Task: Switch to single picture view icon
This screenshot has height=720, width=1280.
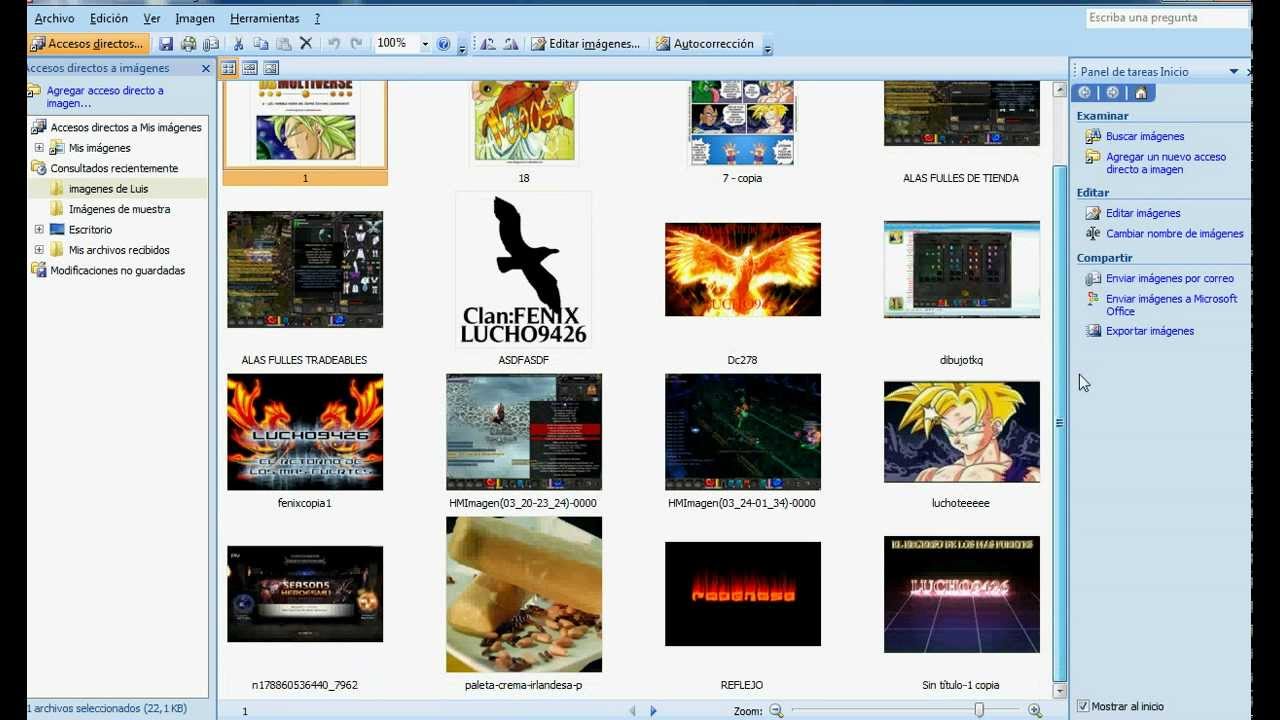Action: click(x=271, y=68)
